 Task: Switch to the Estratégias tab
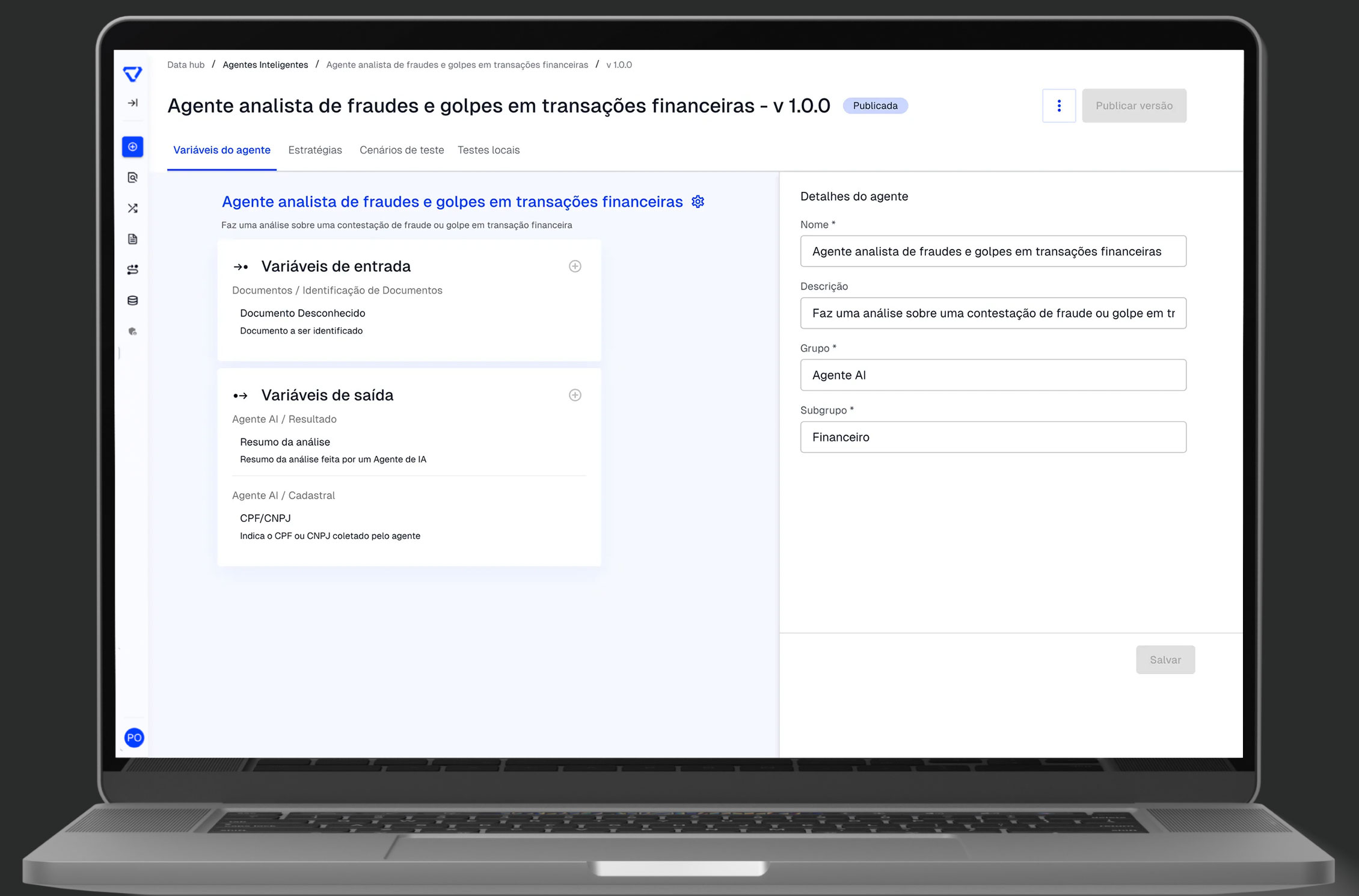click(x=315, y=150)
